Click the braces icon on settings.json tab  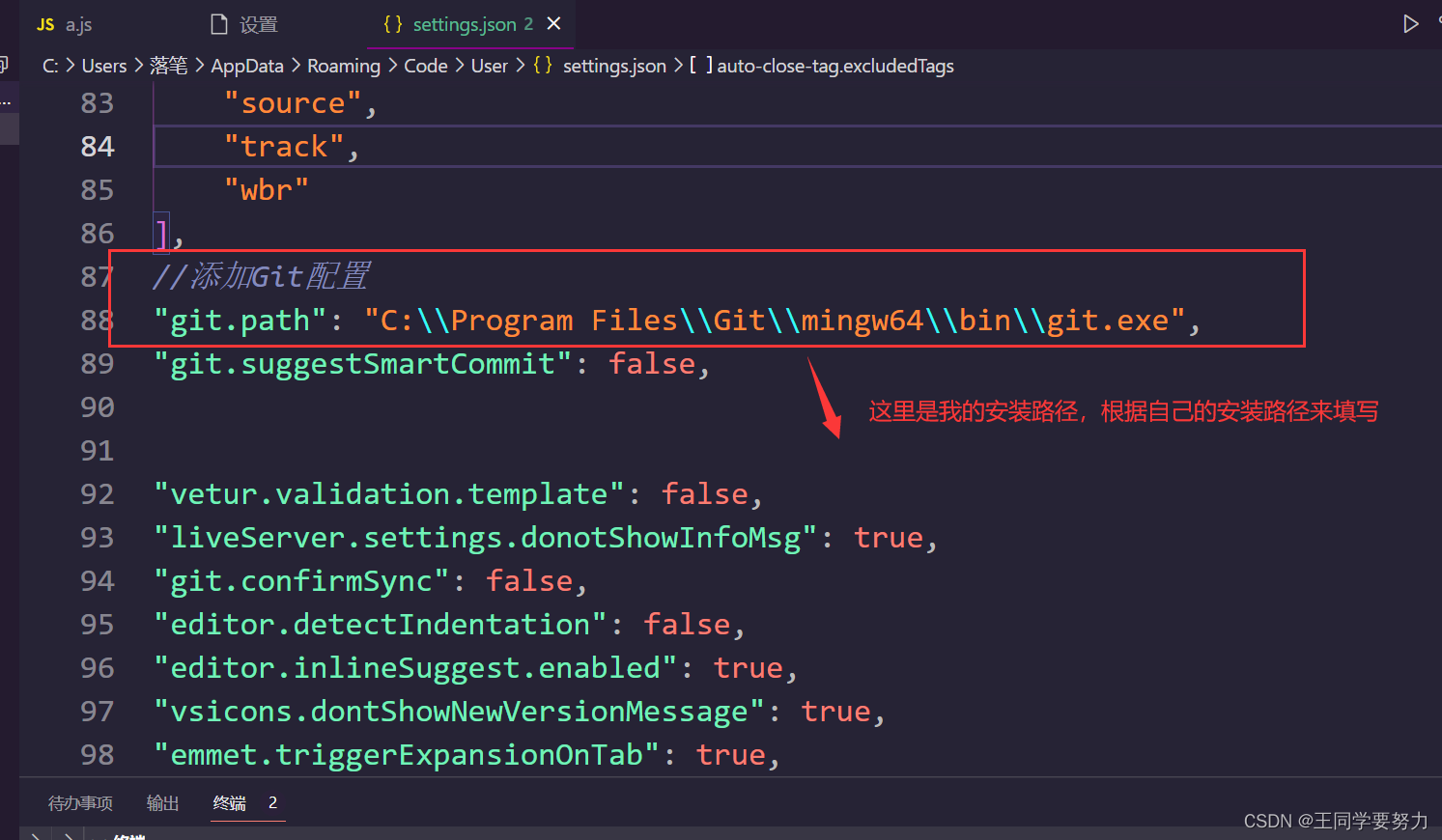point(393,24)
